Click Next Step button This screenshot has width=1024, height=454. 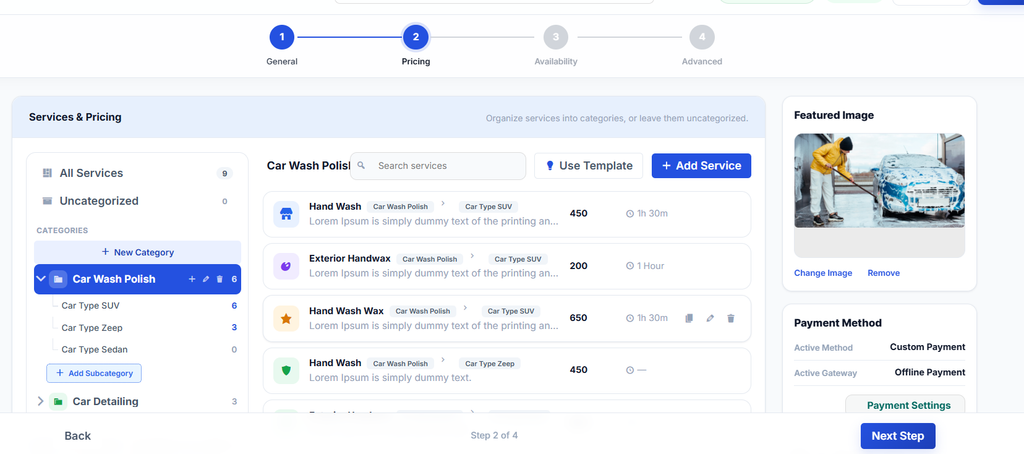tap(898, 436)
